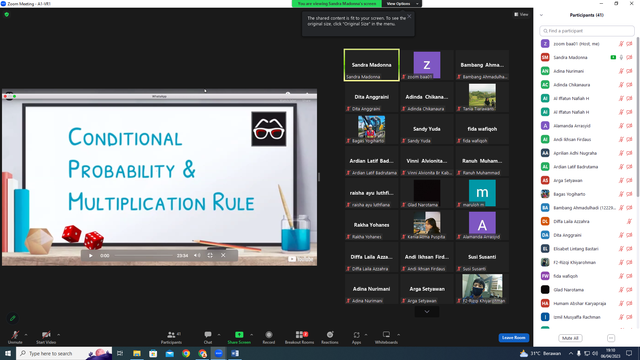
Task: Open apps options arrow beside Apps
Action: tap(366, 335)
